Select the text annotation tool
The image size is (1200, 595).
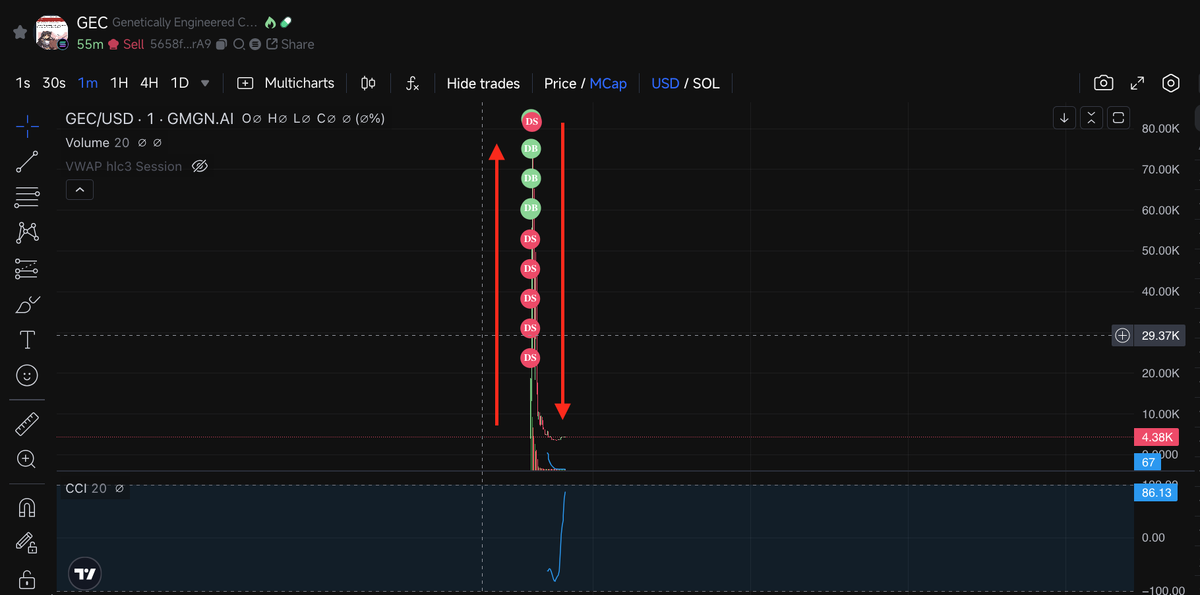tap(27, 339)
